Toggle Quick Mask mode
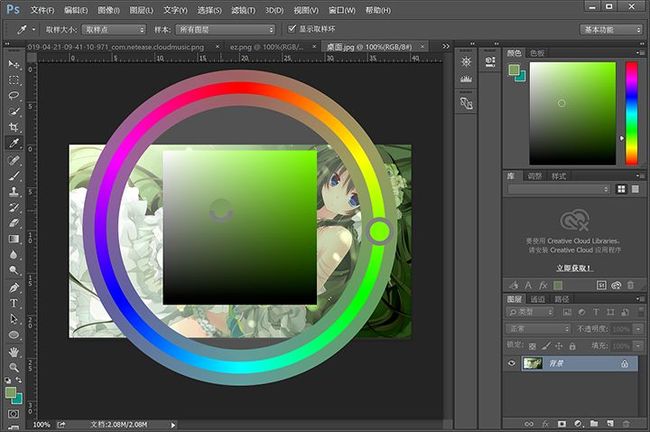The image size is (650, 432). point(13,414)
